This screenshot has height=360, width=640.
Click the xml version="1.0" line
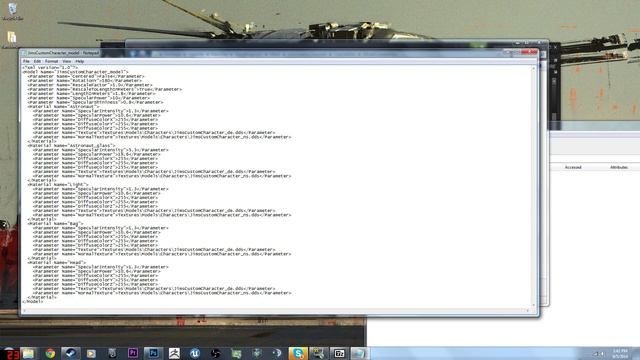[50, 67]
